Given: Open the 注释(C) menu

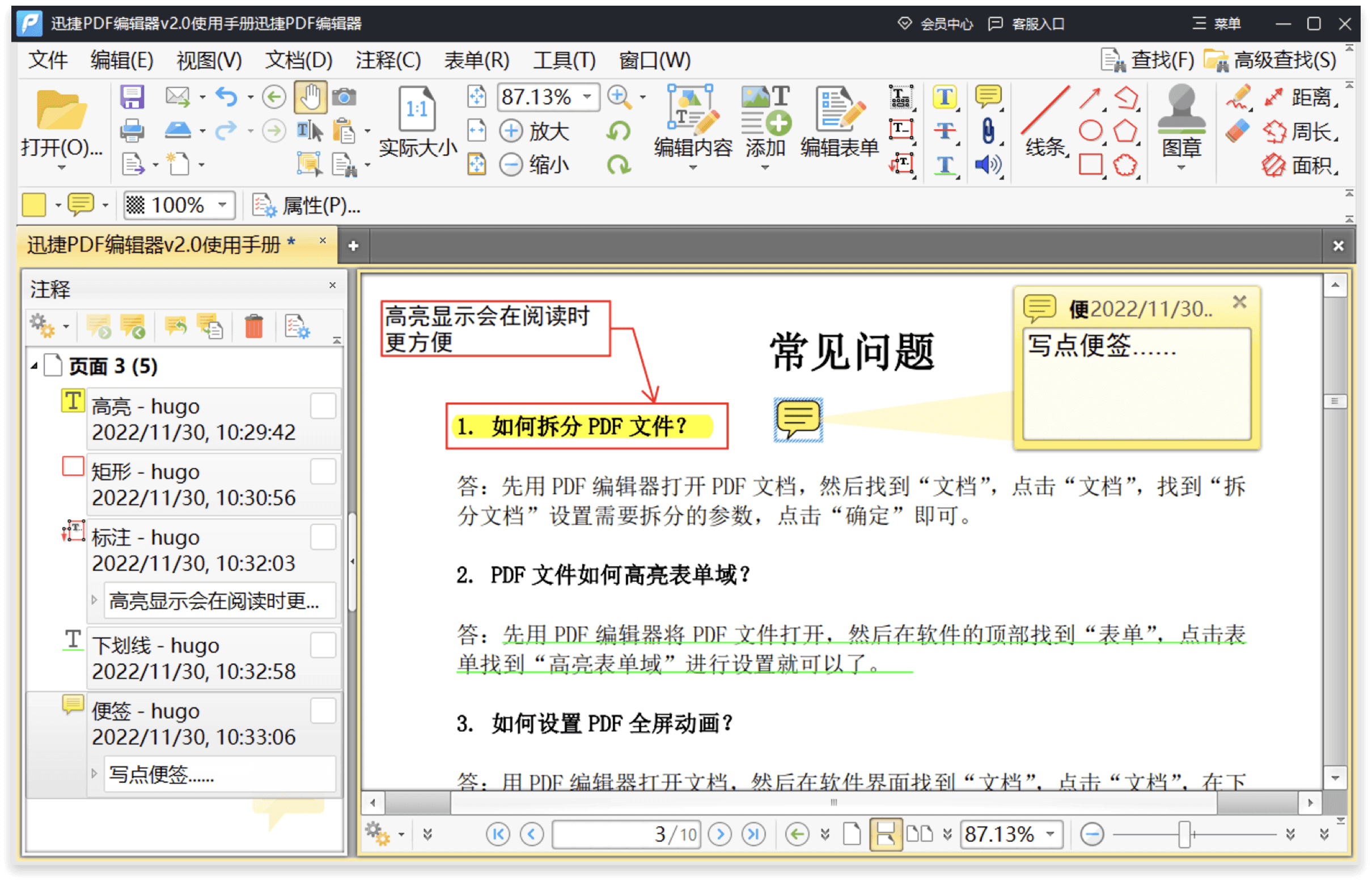Looking at the screenshot, I should coord(388,60).
